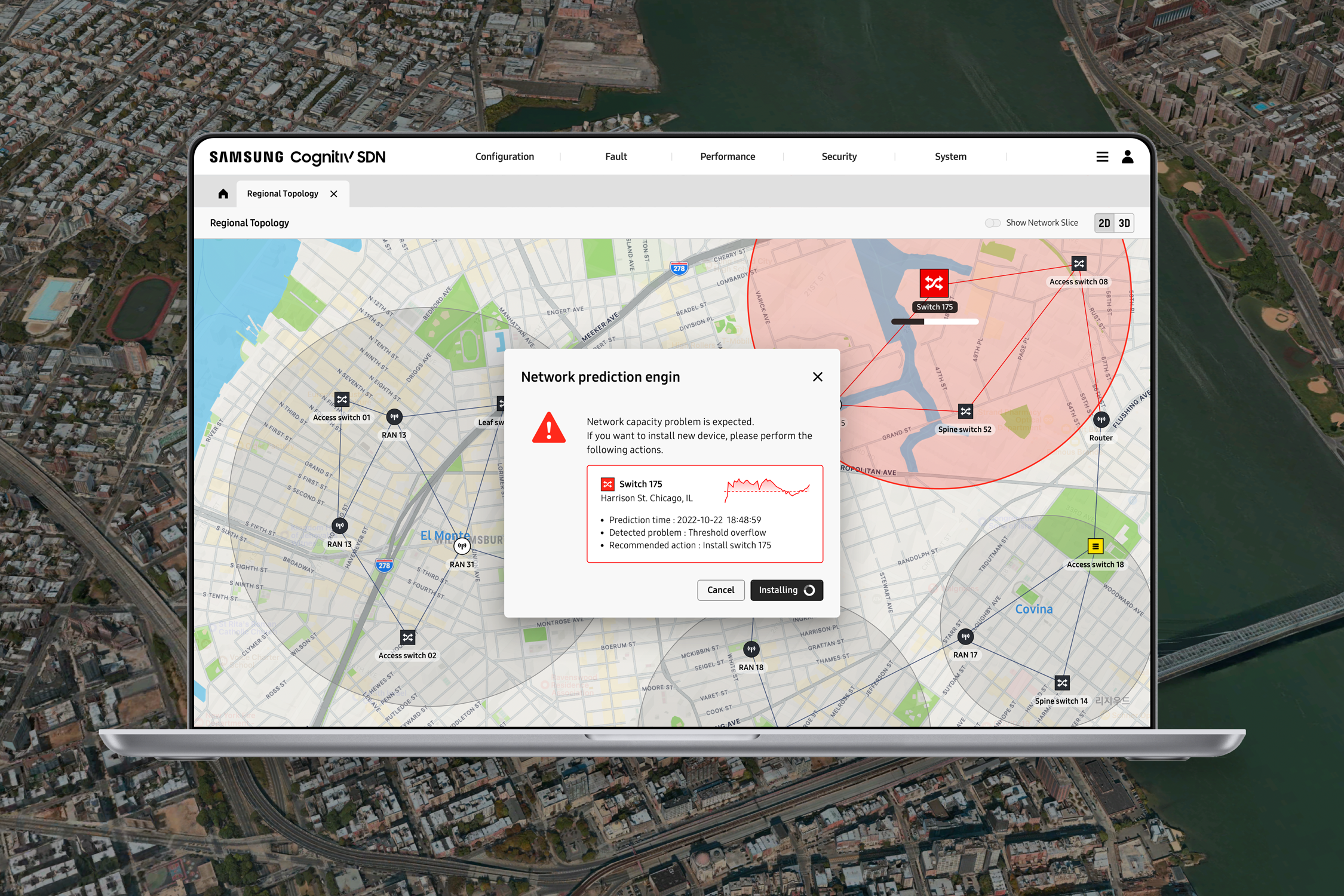Switch the map to 3D view
1344x896 pixels.
point(1124,223)
